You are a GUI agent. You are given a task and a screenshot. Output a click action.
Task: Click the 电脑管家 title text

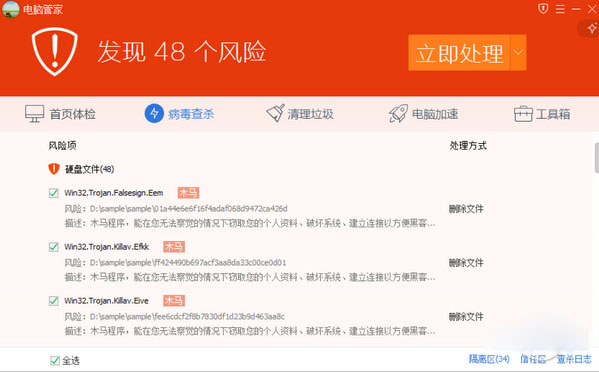click(x=43, y=10)
